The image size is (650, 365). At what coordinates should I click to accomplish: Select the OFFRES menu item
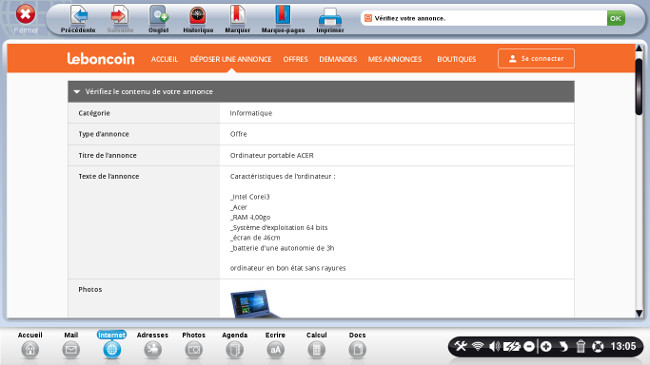click(x=296, y=59)
